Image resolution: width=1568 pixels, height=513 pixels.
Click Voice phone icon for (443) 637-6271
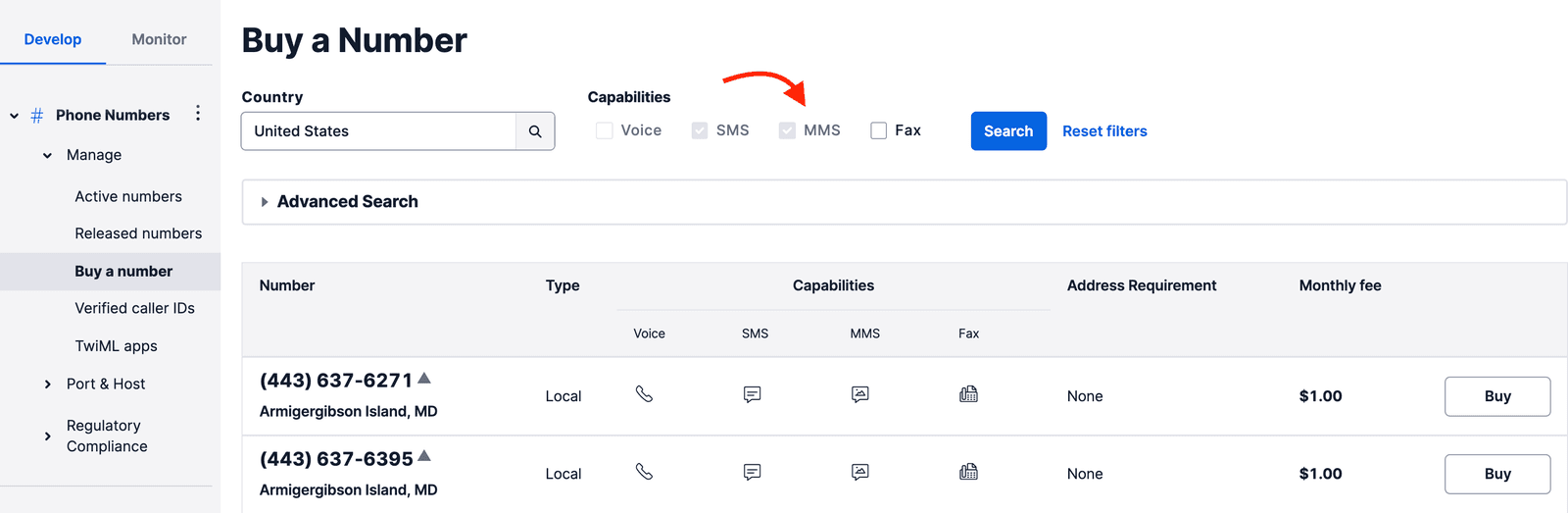pyautogui.click(x=644, y=394)
